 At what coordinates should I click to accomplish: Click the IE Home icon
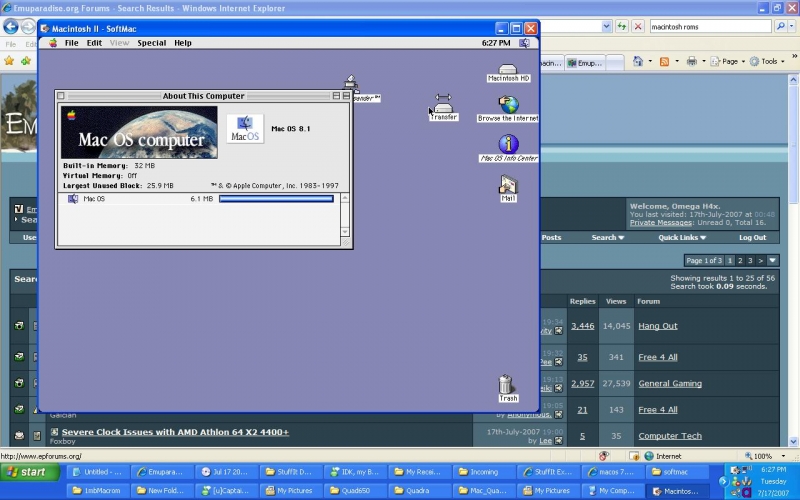638,61
